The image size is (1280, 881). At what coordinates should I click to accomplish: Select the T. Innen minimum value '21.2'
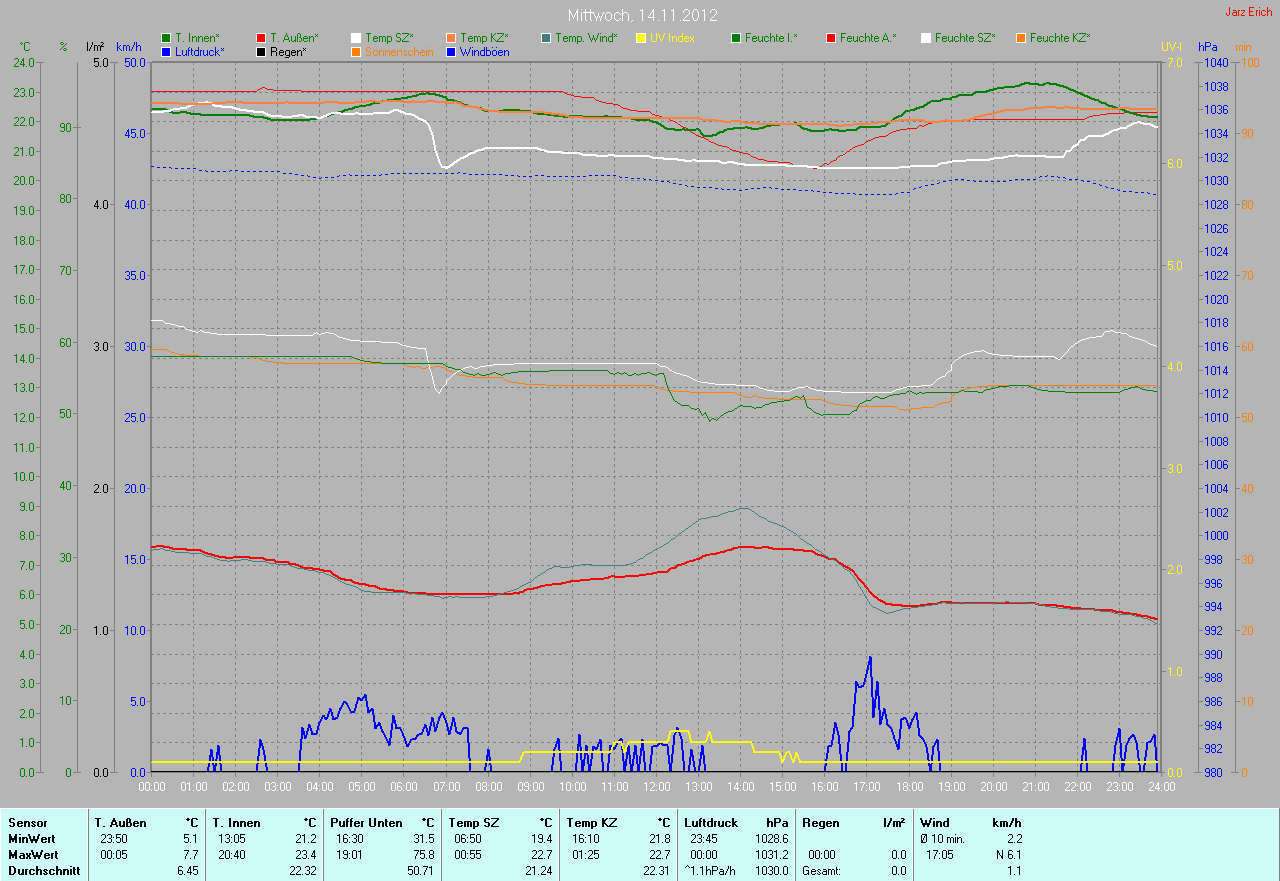305,839
